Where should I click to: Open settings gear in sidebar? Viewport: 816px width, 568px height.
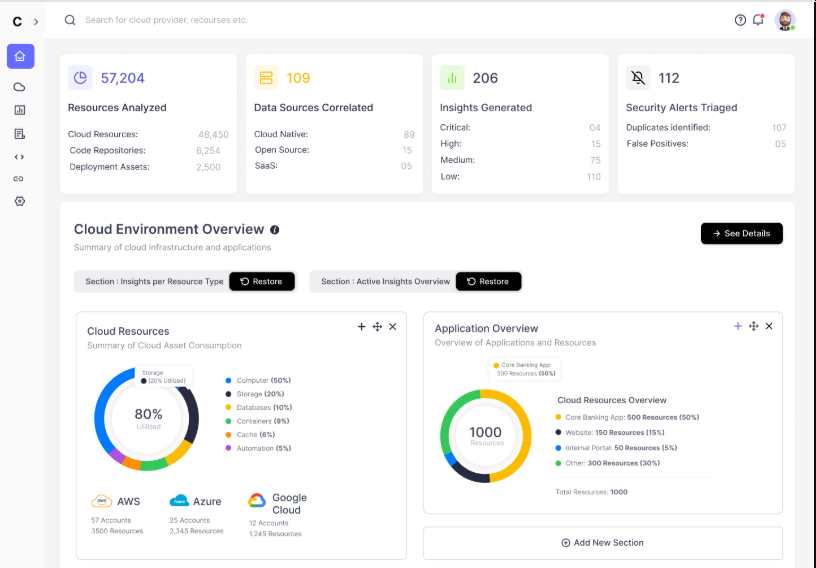[19, 202]
